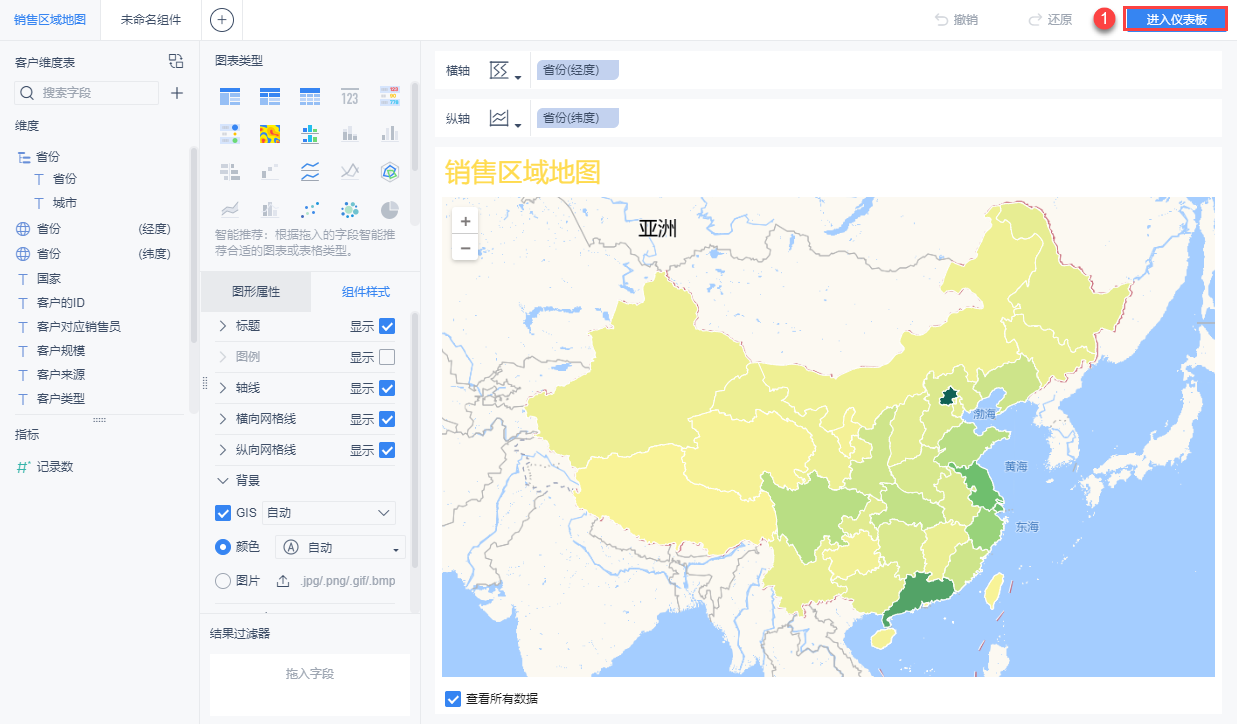
Task: Open the GIS 自动 dropdown
Action: [x=329, y=513]
